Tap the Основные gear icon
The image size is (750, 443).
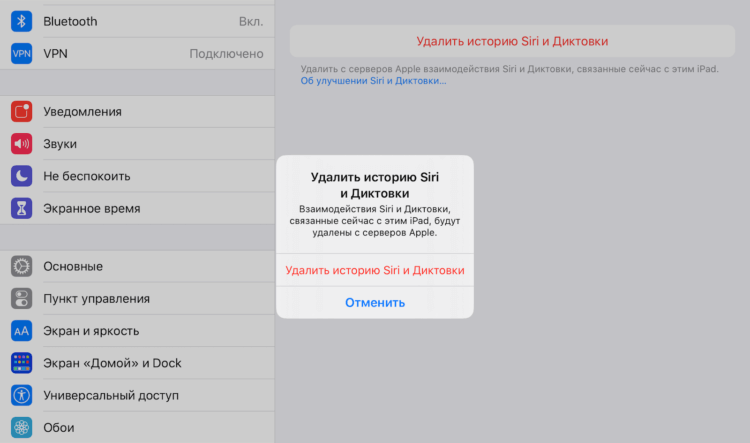point(22,266)
